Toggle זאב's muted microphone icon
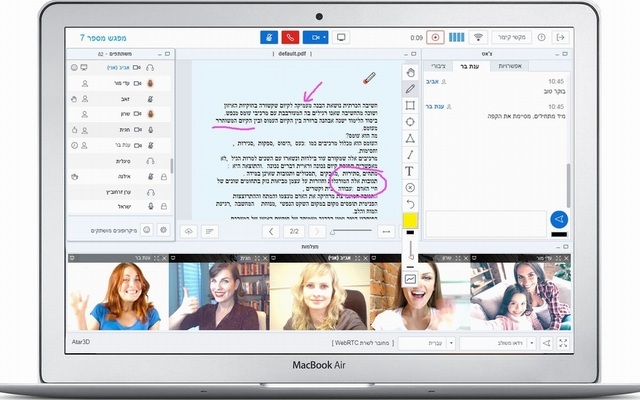 tap(151, 99)
